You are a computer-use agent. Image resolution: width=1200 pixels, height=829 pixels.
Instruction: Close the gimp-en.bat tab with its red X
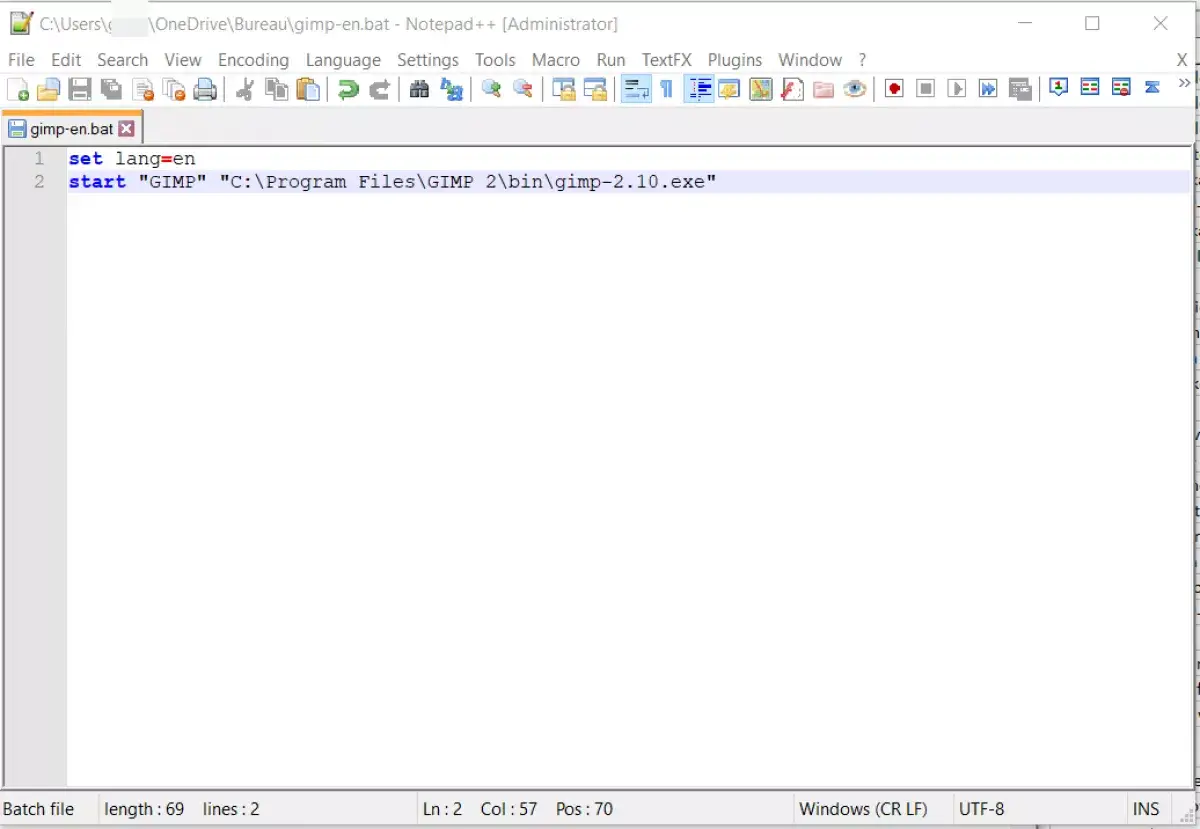(126, 128)
